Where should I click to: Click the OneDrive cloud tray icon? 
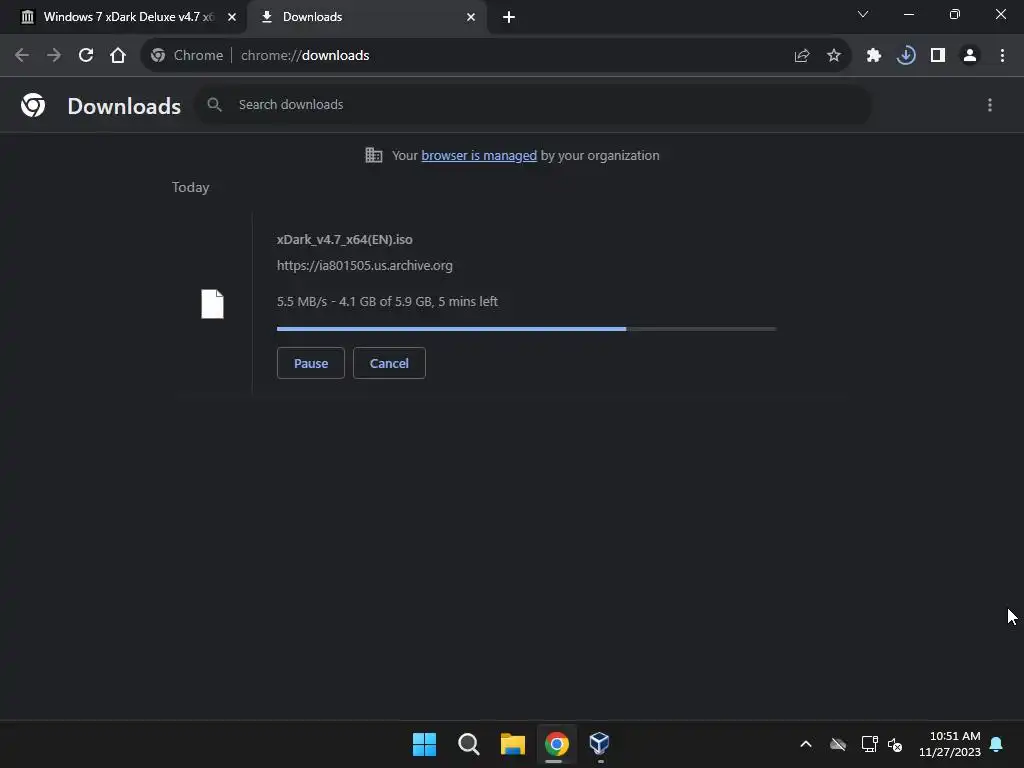coord(838,744)
